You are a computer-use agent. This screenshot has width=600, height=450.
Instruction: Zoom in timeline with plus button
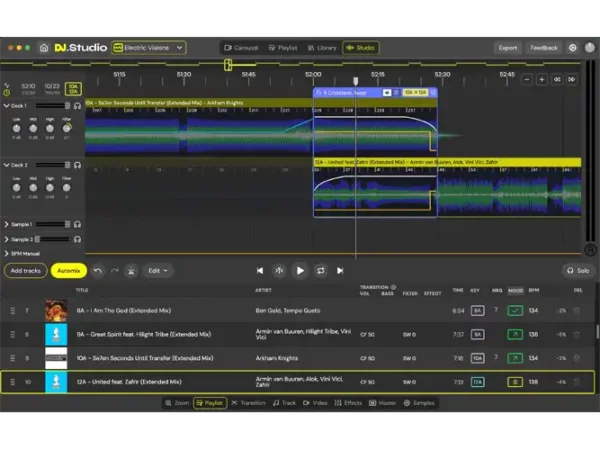pyautogui.click(x=542, y=80)
